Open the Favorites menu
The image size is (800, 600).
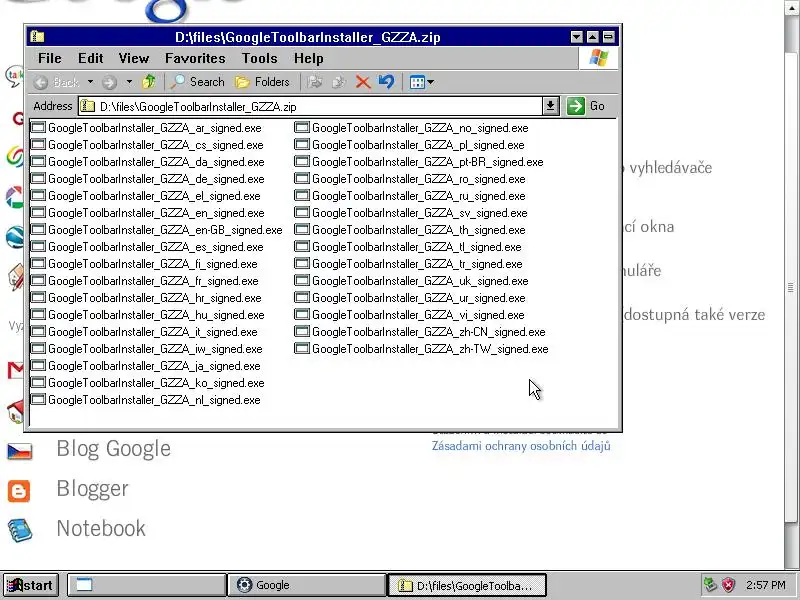[195, 58]
